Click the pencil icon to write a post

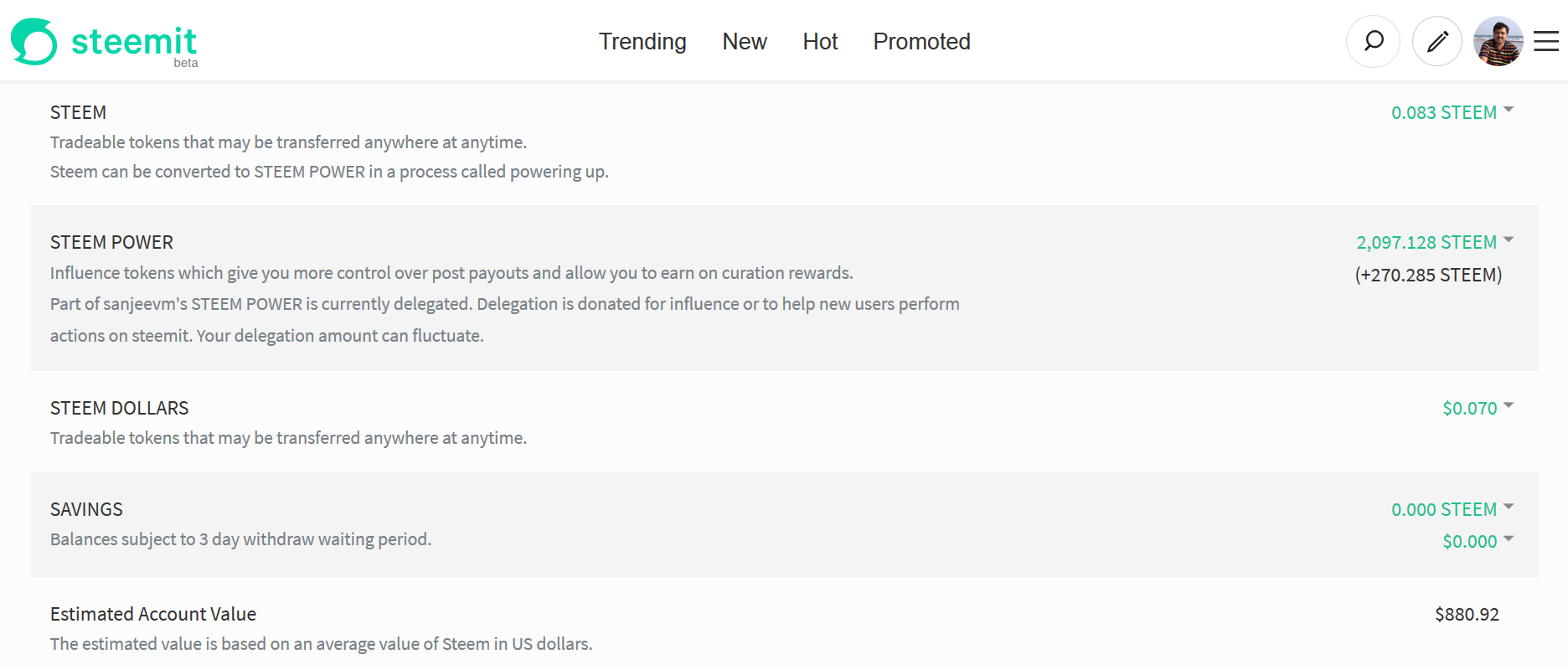(1437, 41)
